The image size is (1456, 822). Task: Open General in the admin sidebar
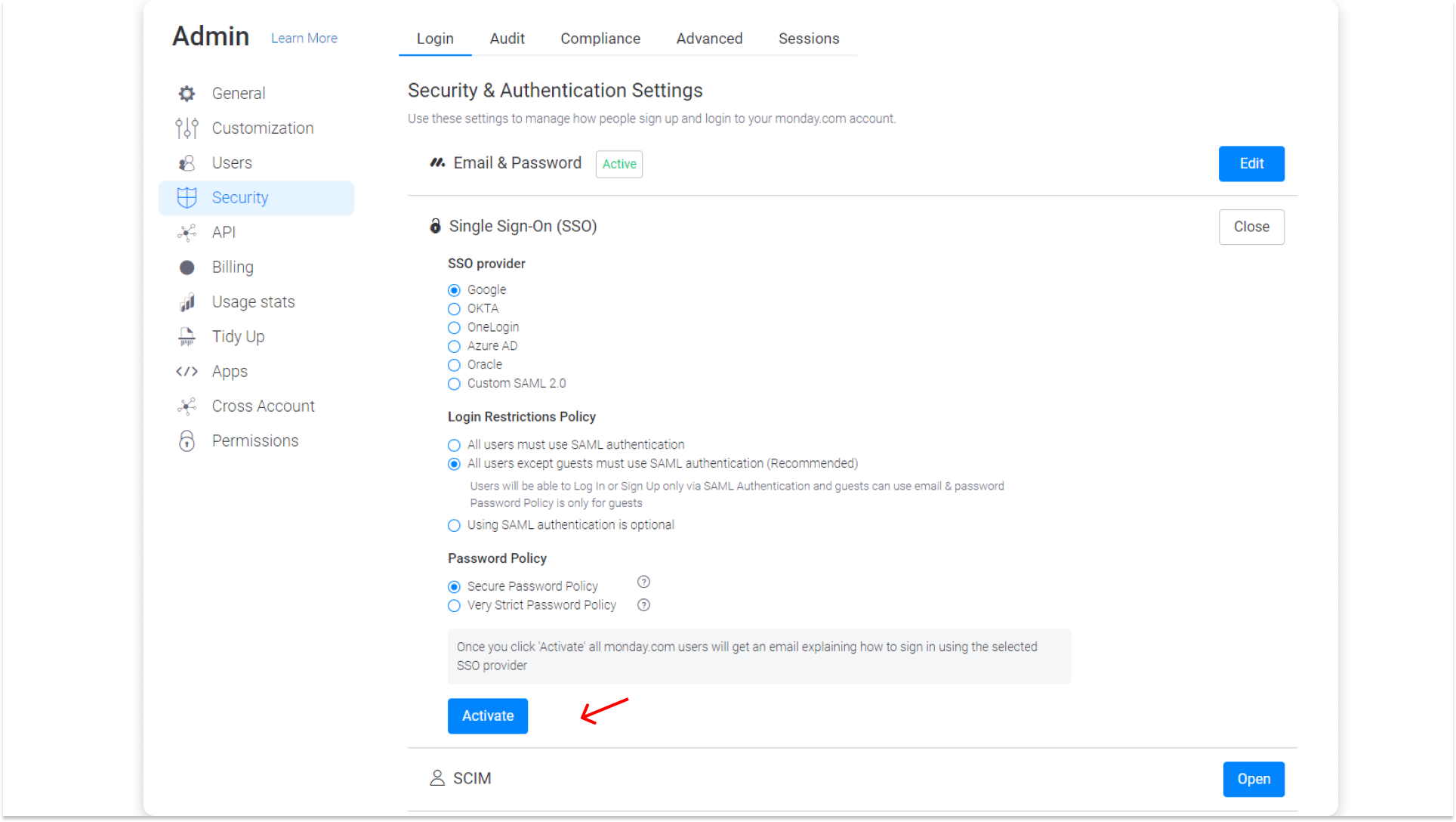(x=256, y=94)
